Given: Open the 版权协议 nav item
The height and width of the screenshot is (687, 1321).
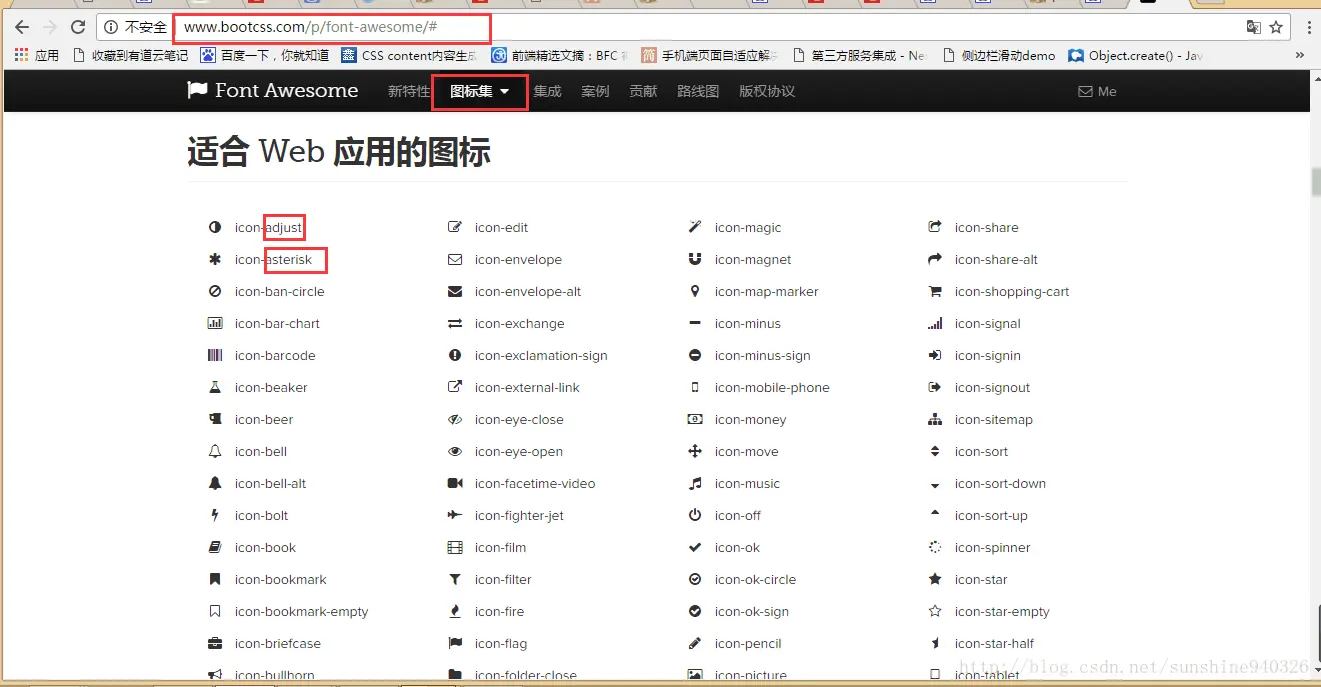Looking at the screenshot, I should coord(767,91).
